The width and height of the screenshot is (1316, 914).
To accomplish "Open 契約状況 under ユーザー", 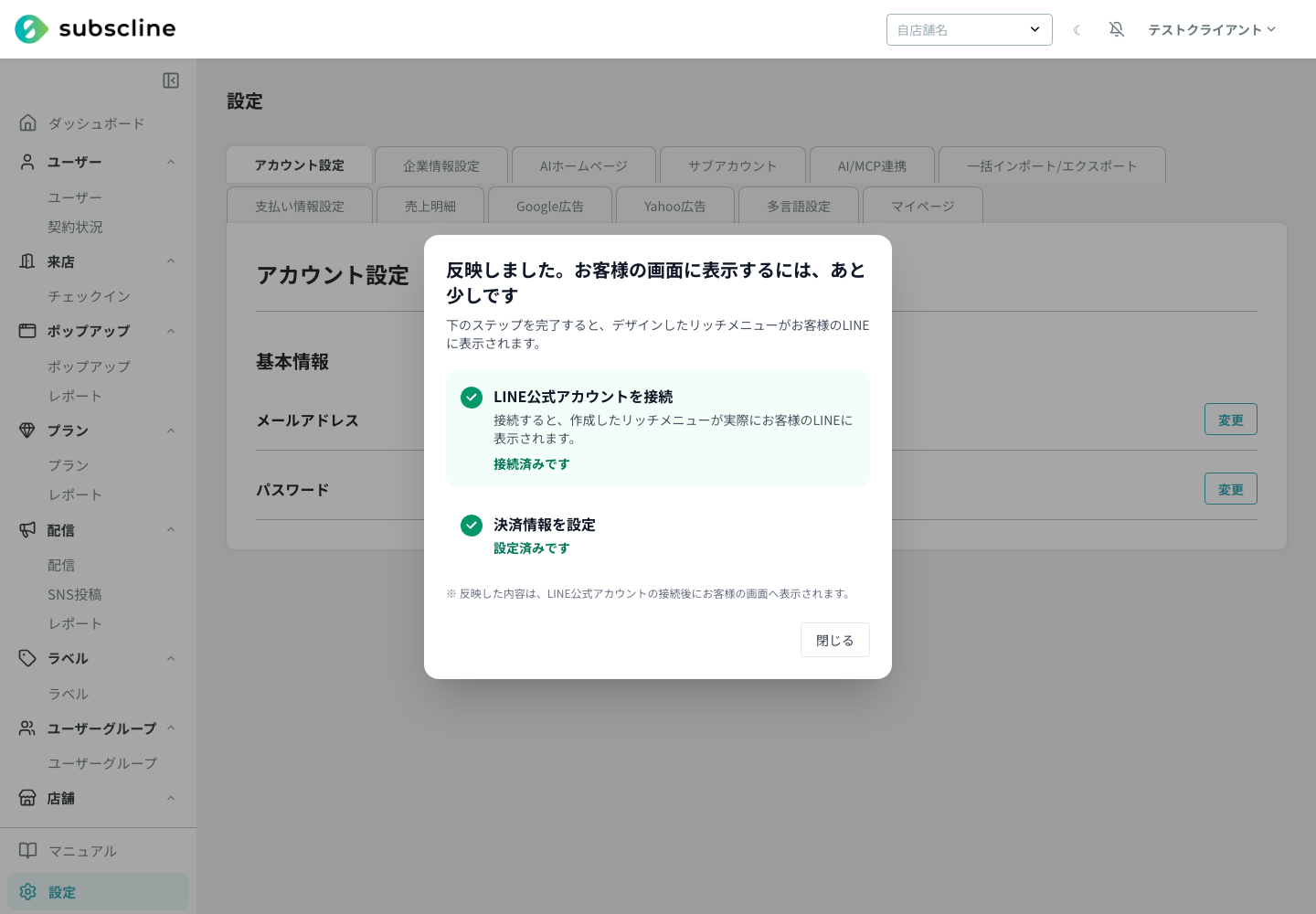I will 75,227.
